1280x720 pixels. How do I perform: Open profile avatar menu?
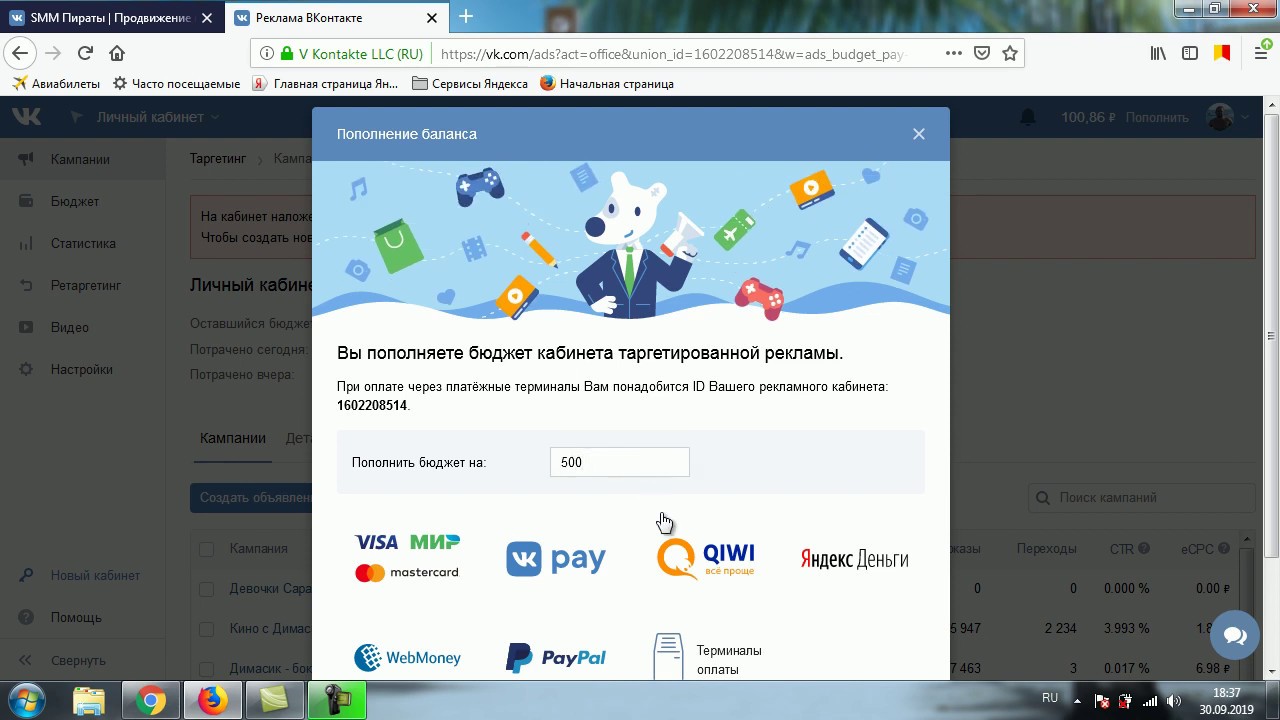pyautogui.click(x=1228, y=117)
